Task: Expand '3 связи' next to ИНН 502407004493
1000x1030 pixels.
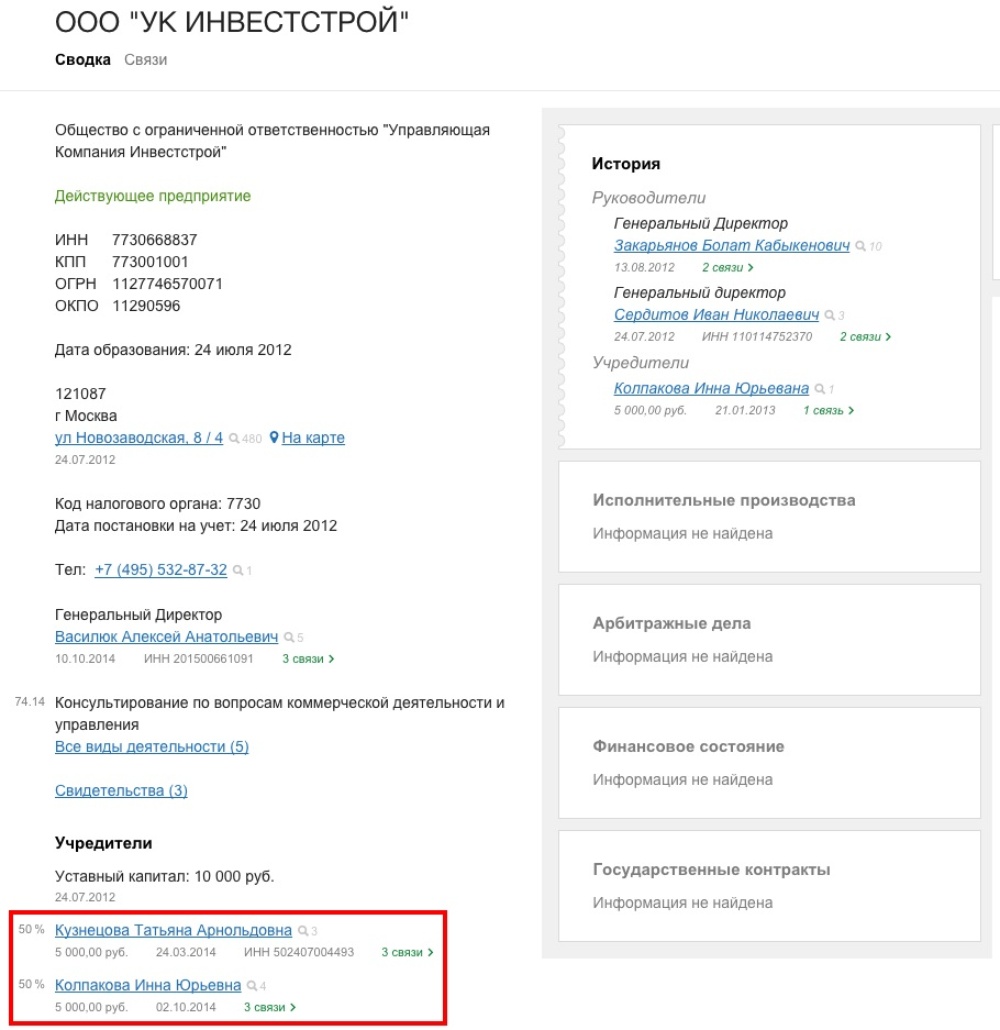Action: click(x=407, y=952)
